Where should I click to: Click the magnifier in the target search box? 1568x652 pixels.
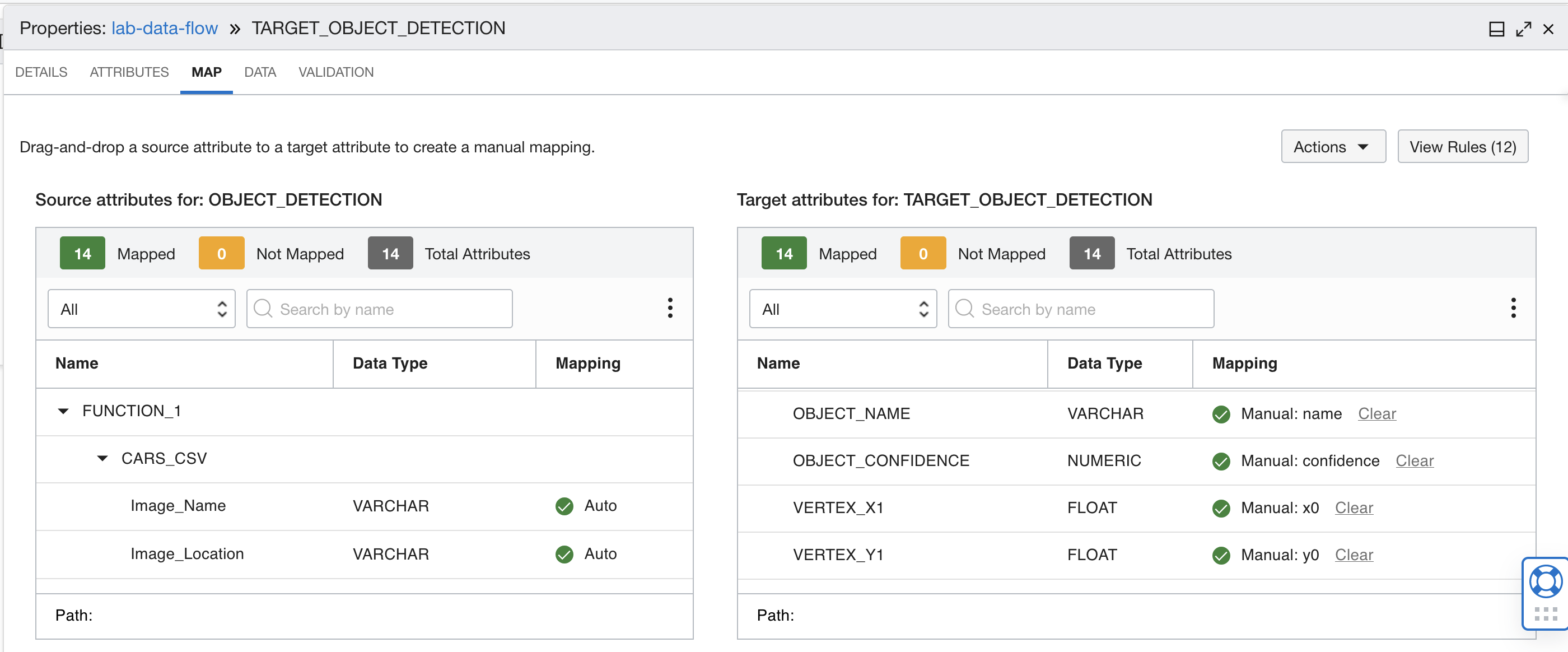964,309
